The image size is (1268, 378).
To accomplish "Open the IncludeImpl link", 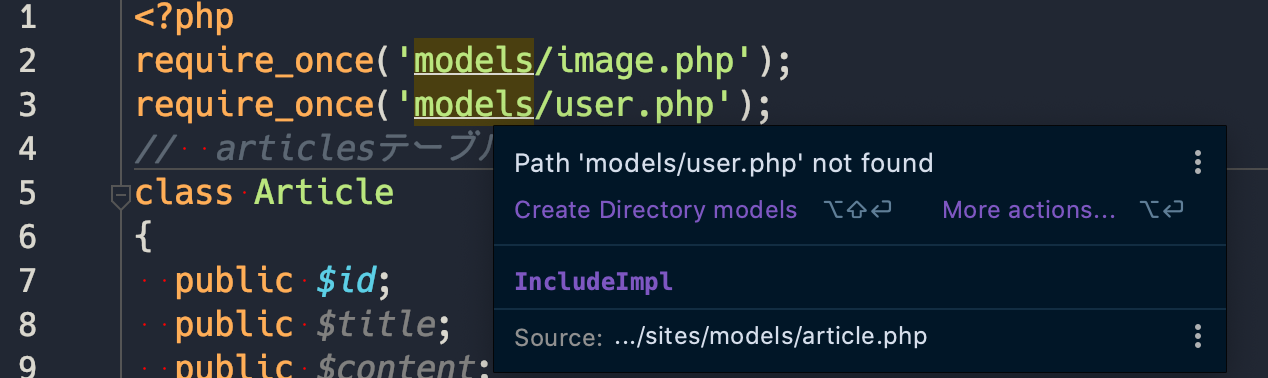I will click(593, 282).
